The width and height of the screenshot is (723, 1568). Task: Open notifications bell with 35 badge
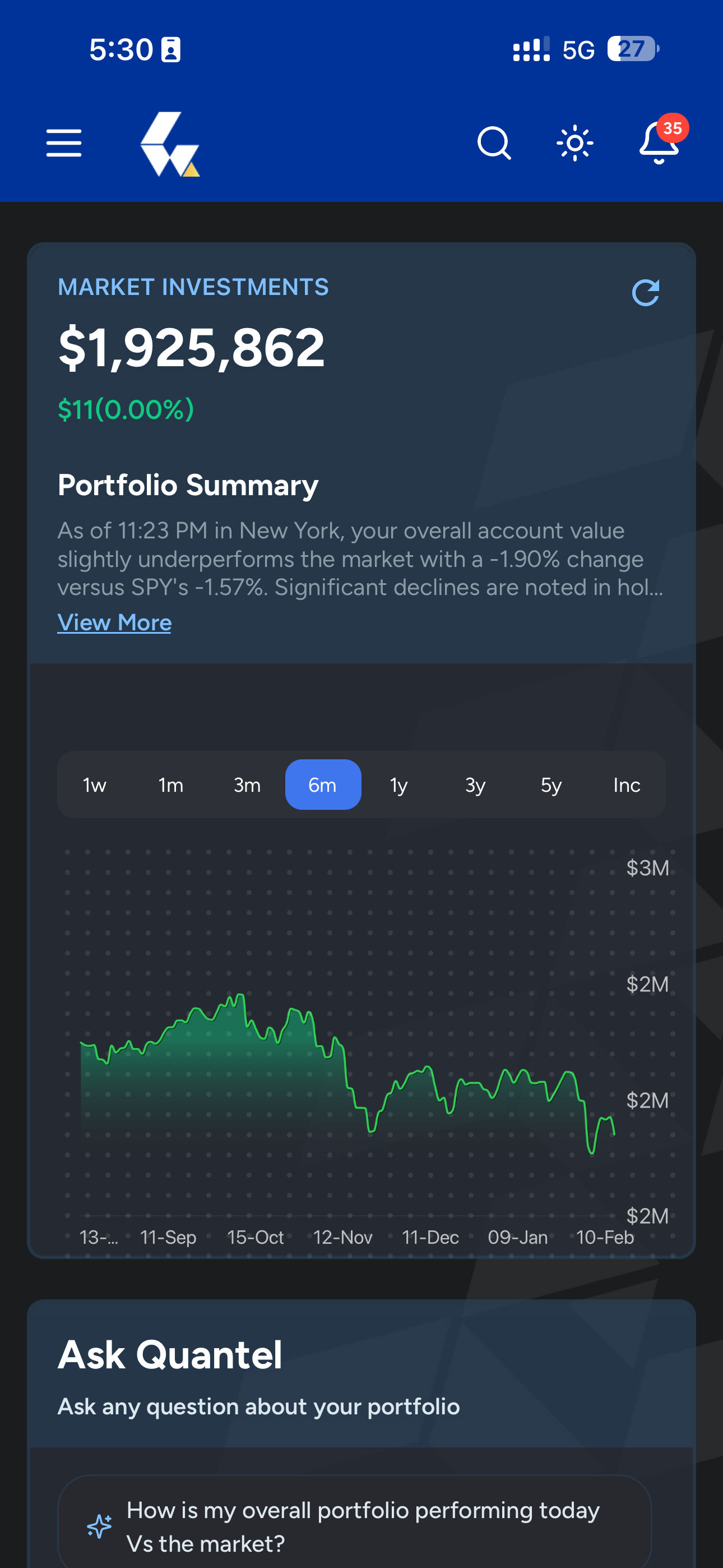[660, 143]
